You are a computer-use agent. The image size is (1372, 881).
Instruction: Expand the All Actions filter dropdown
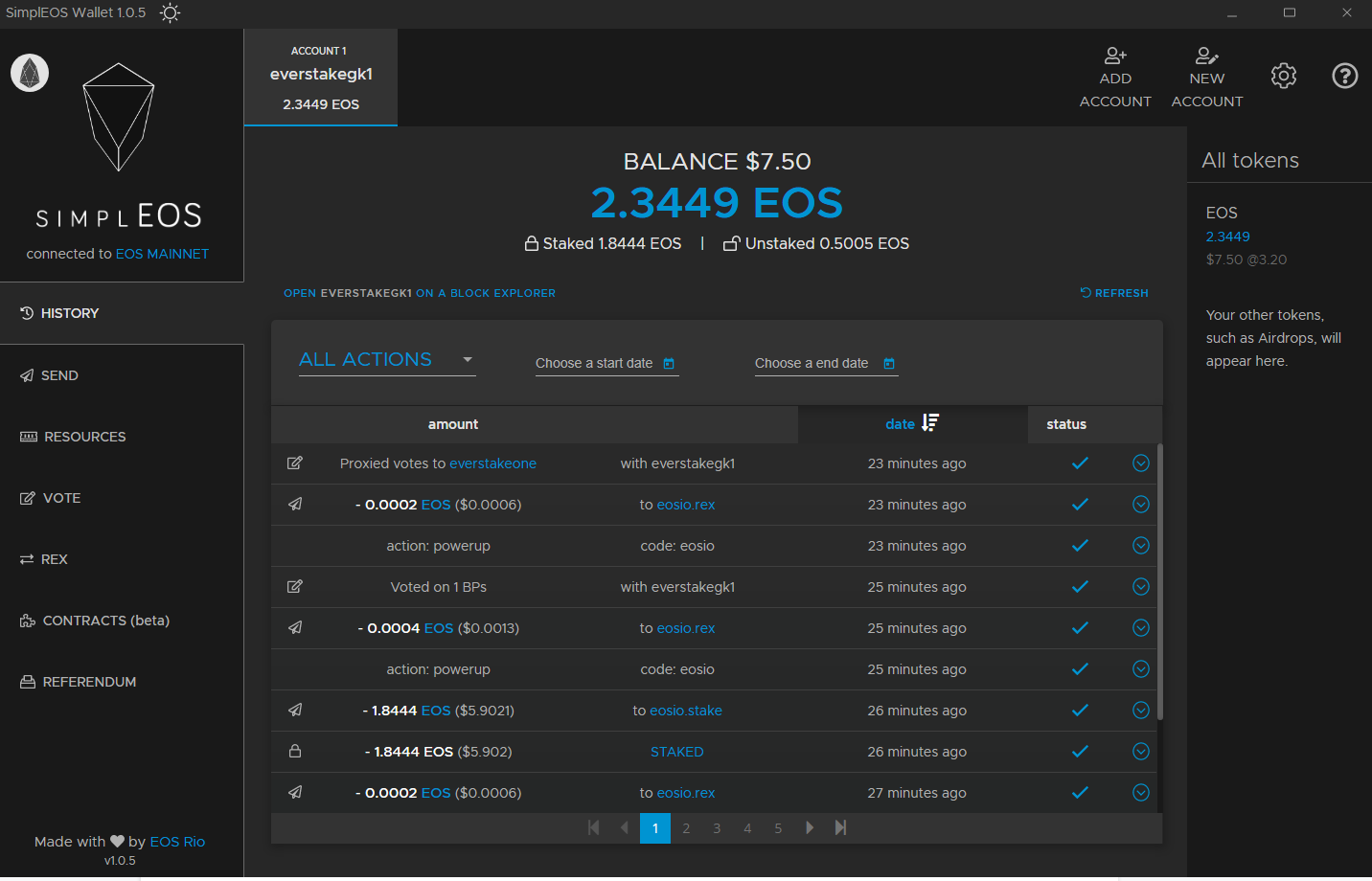pyautogui.click(x=387, y=360)
